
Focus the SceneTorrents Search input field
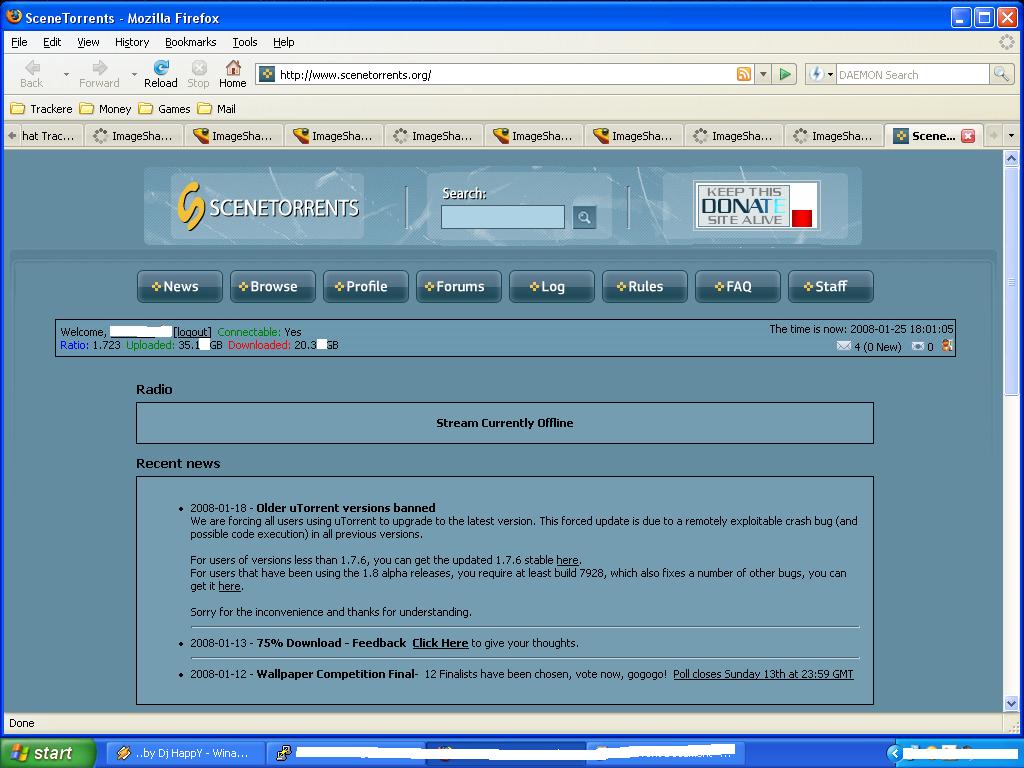tap(503, 217)
